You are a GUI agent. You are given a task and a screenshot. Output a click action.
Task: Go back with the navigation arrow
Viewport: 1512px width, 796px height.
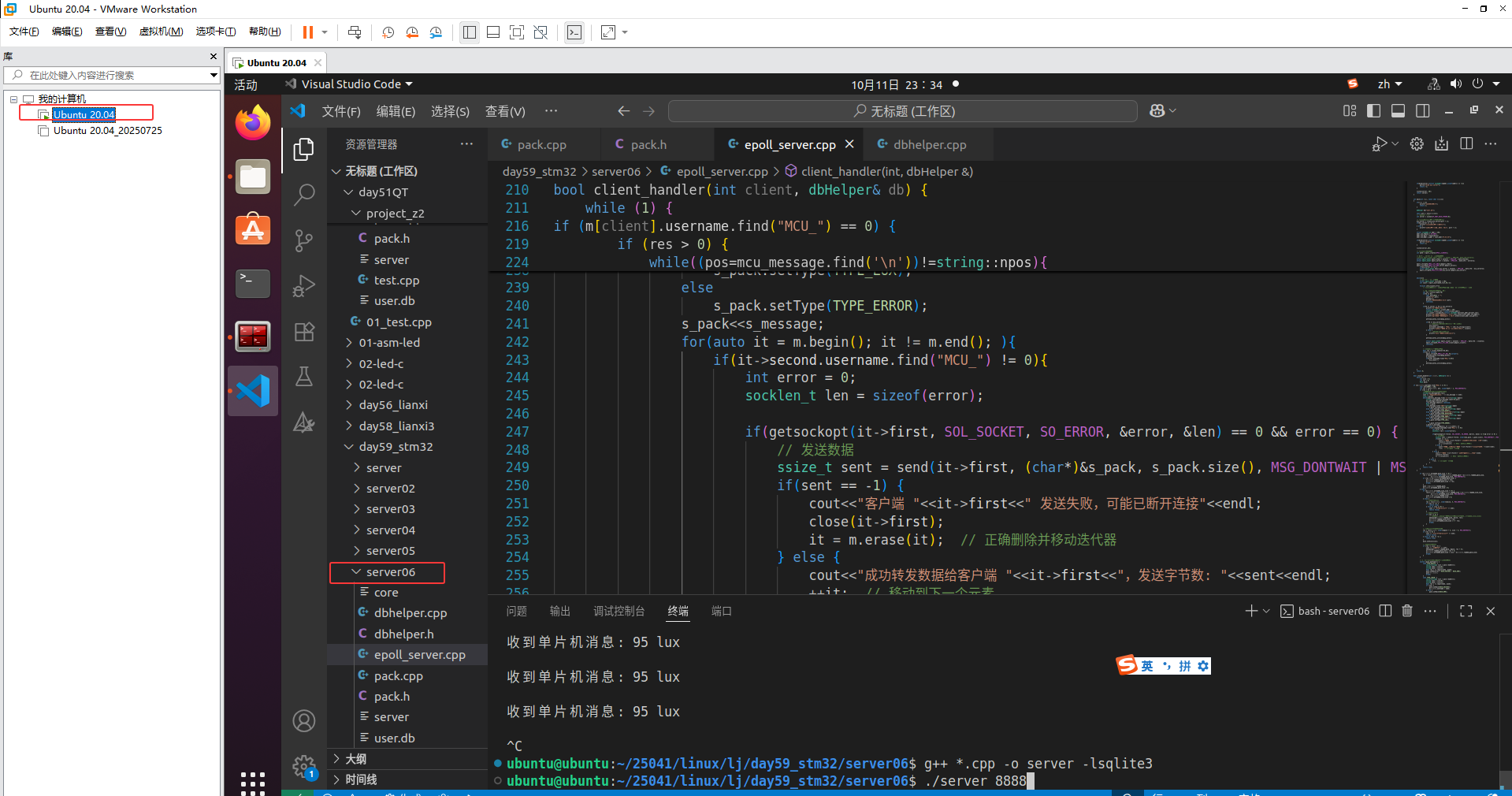point(624,111)
